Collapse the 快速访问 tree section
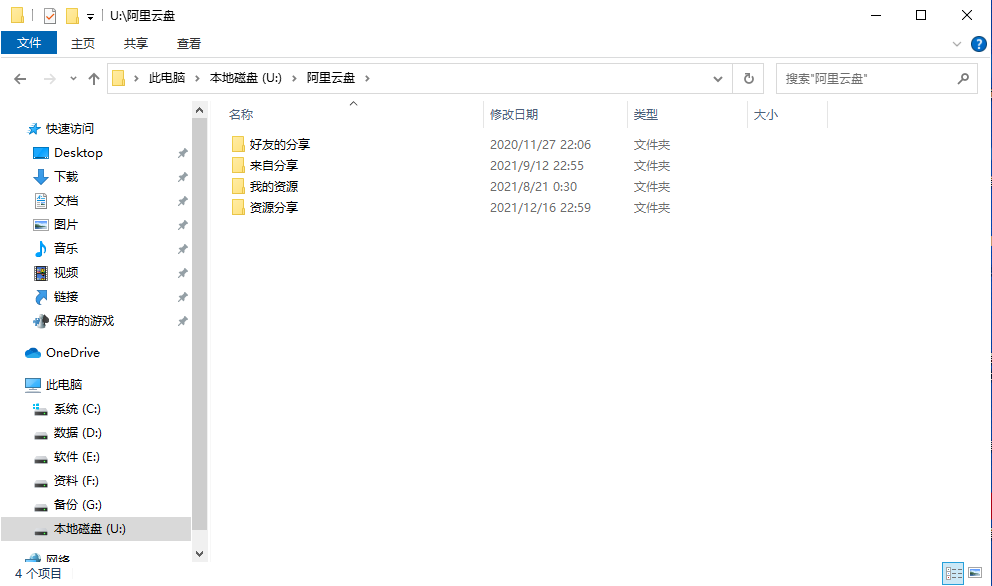This screenshot has height=586, width=992. (x=15, y=129)
